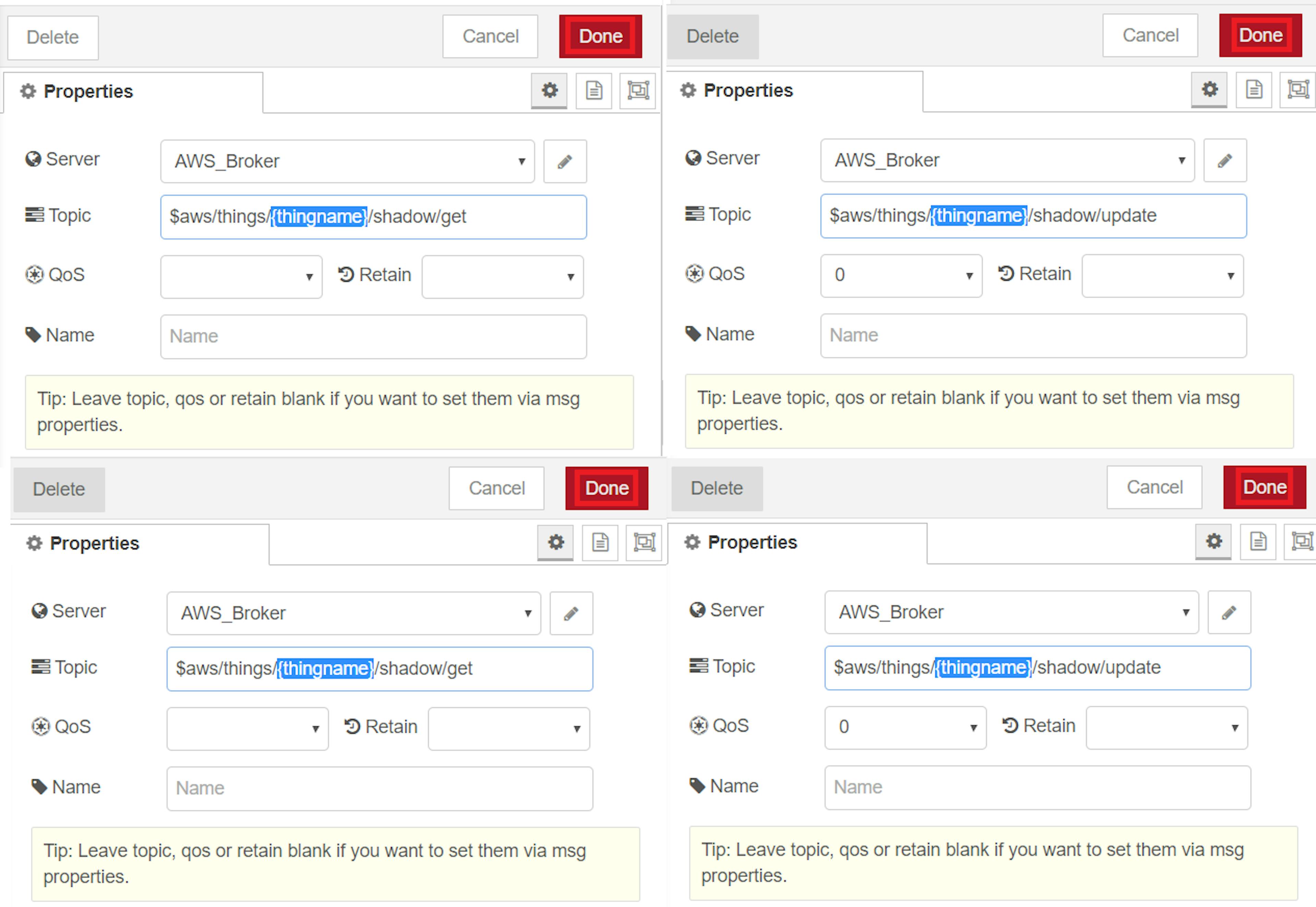
Task: Open Server AWS_Broker dropdown in top-right panel
Action: tap(1008, 160)
